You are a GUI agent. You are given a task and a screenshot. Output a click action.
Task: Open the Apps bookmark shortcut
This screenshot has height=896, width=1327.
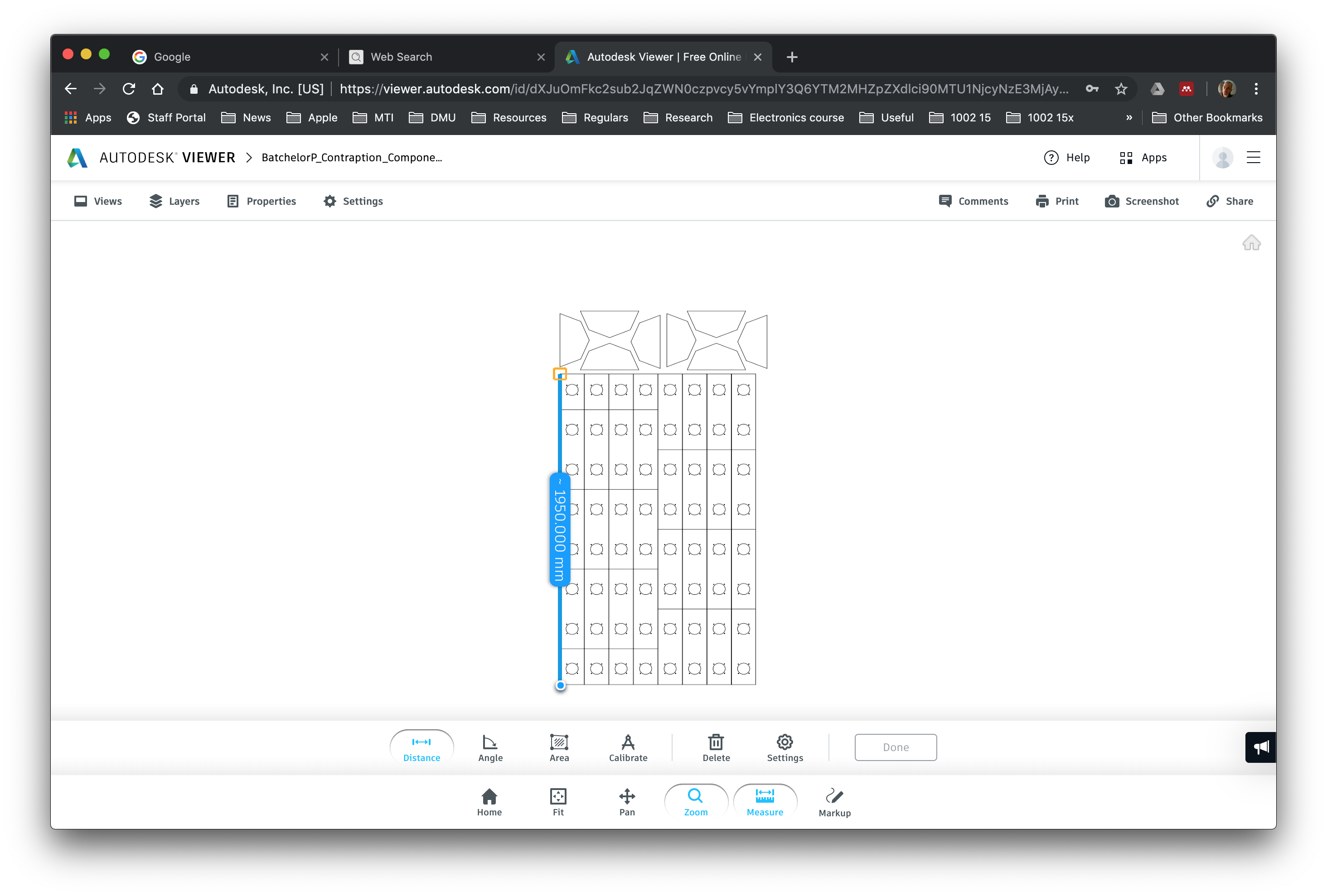[87, 118]
